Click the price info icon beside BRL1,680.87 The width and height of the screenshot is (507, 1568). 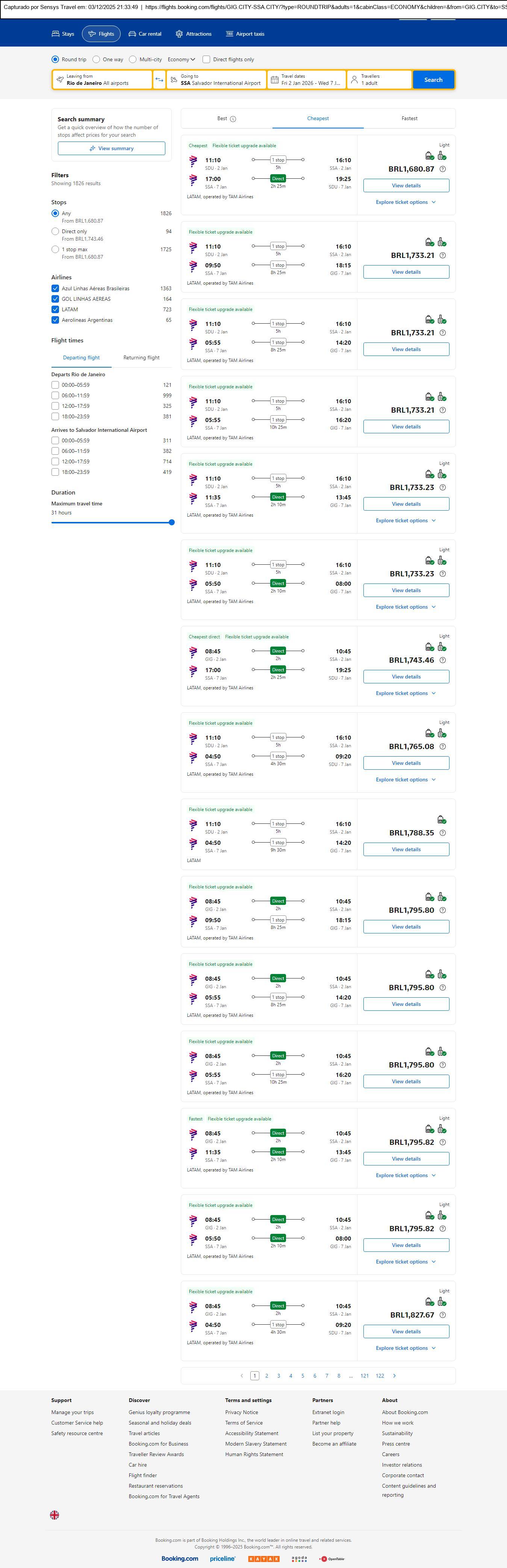(442, 169)
